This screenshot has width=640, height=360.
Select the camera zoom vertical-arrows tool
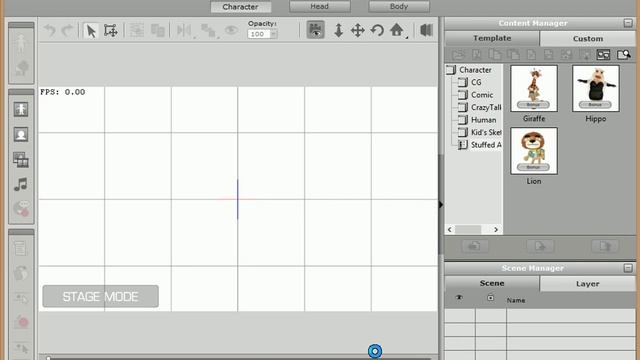coord(338,31)
